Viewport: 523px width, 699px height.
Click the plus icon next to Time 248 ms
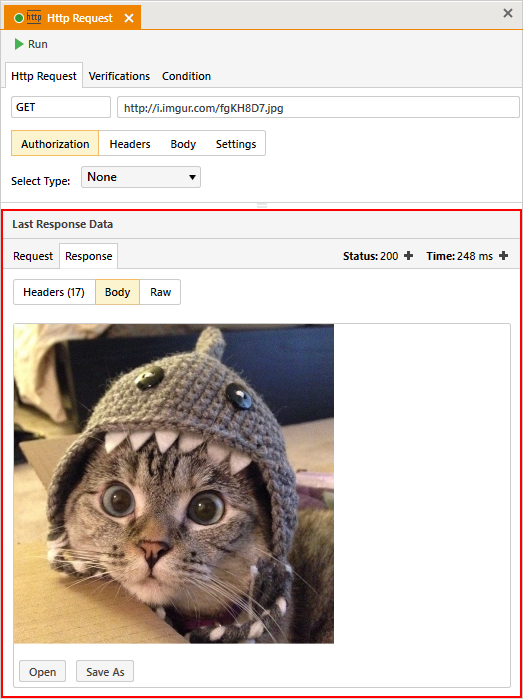[x=503, y=256]
